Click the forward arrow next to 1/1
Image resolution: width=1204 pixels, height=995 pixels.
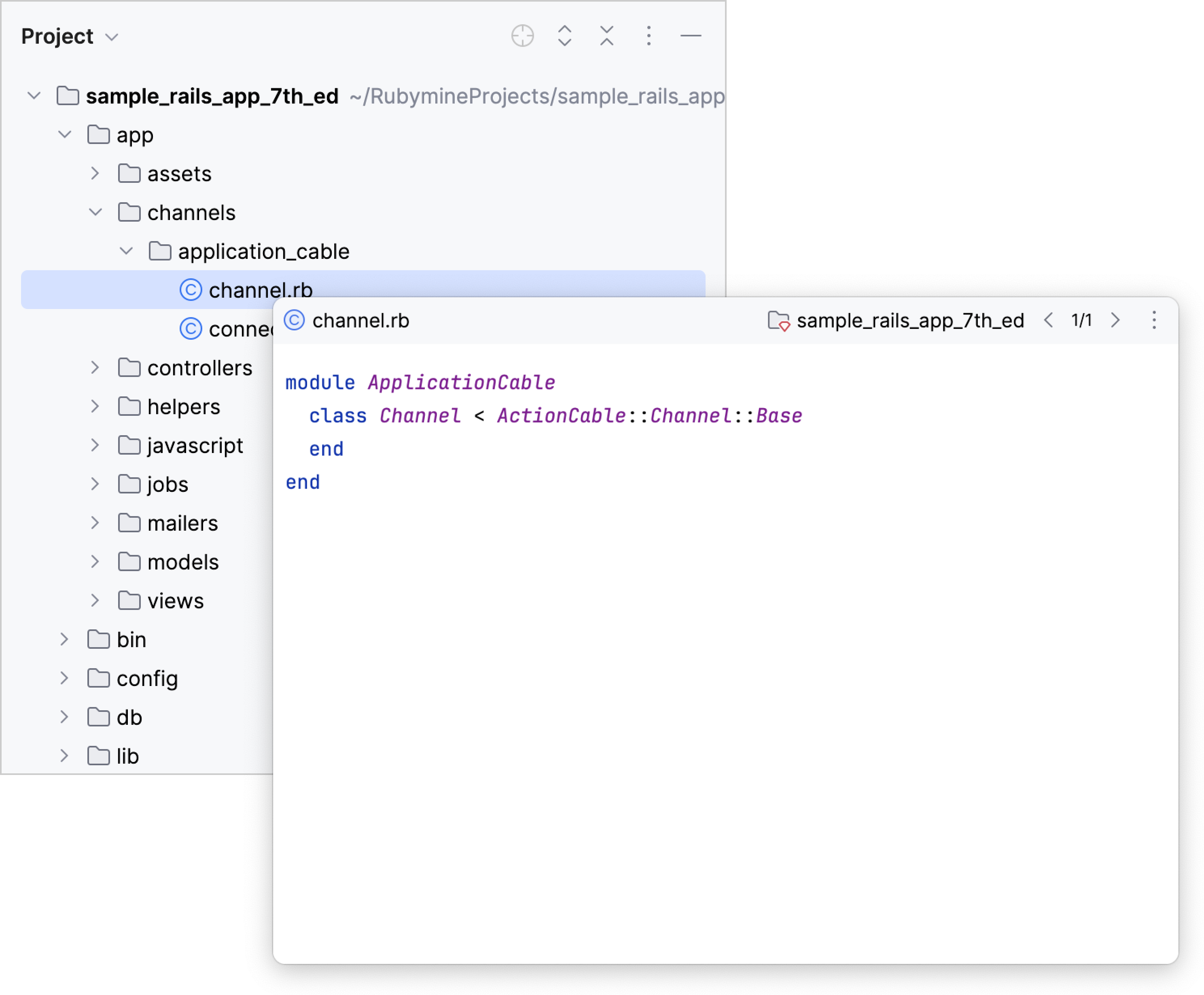point(1116,320)
